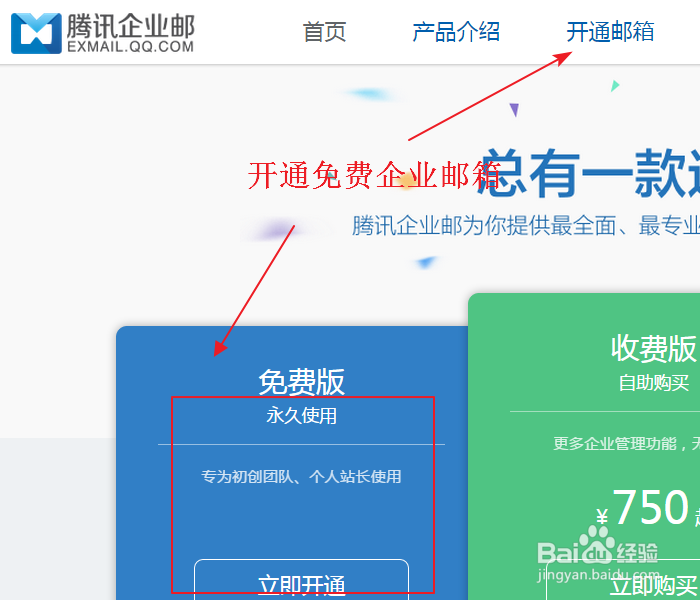Image resolution: width=700 pixels, height=600 pixels.
Task: Click the Tencent Exmail logo icon
Action: 36,33
